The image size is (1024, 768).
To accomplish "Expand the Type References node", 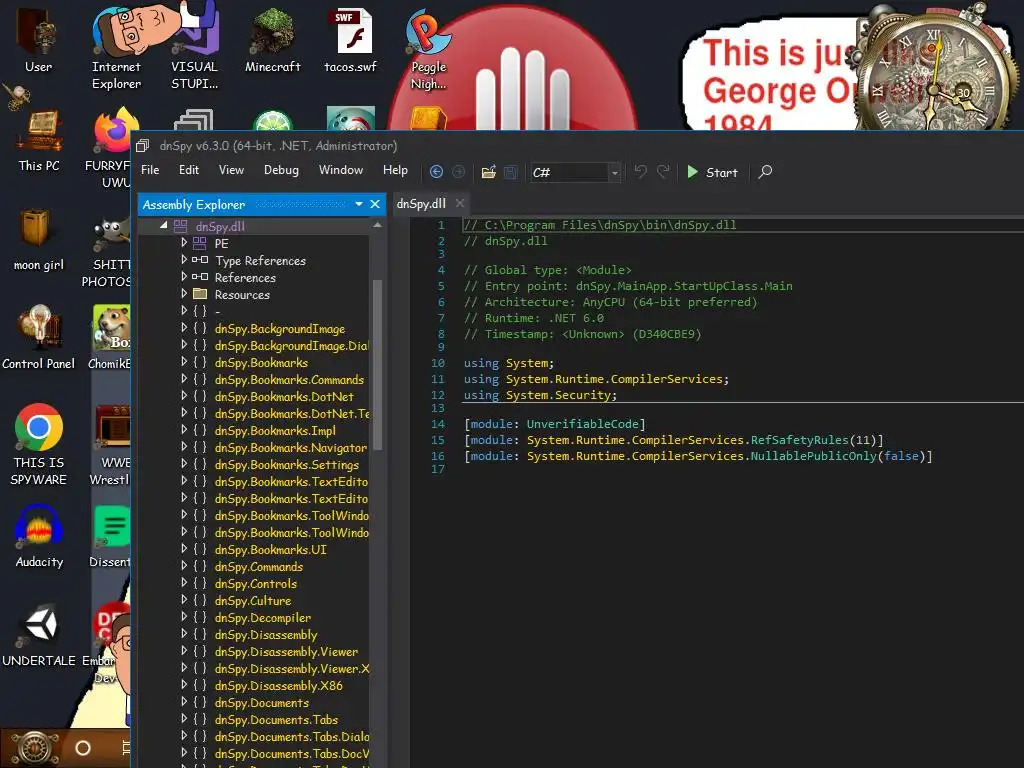I will click(x=184, y=259).
